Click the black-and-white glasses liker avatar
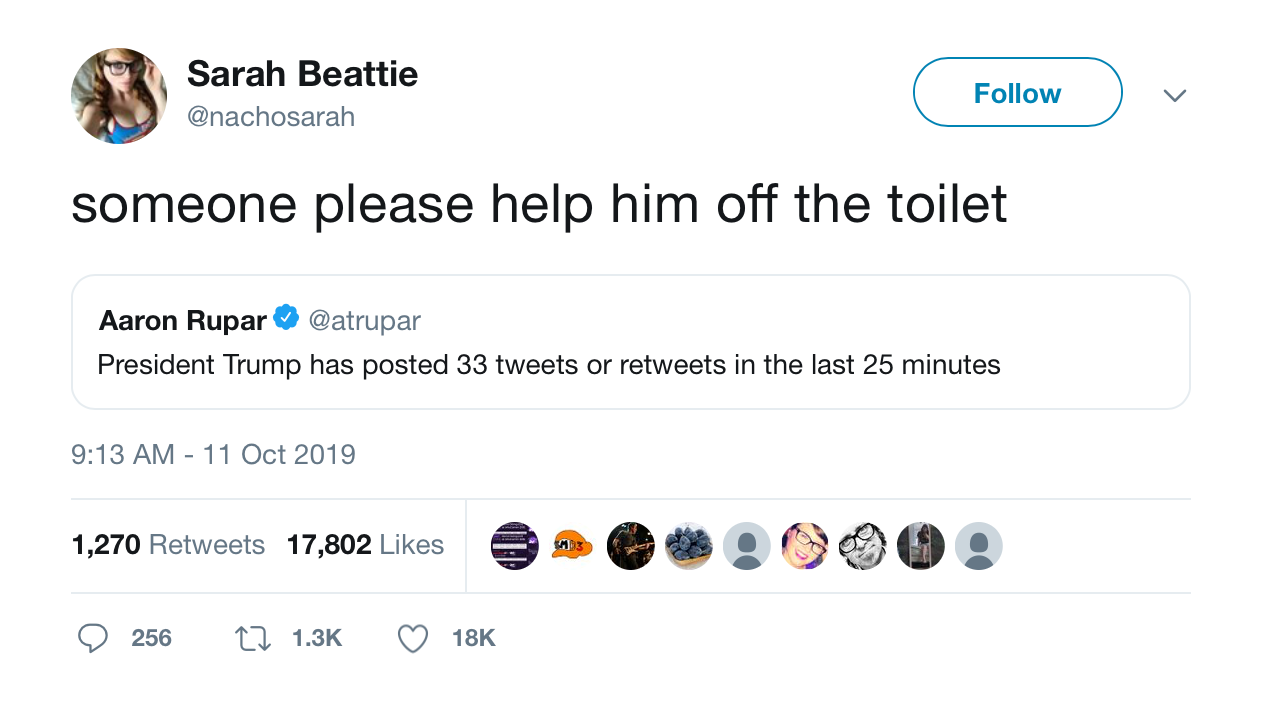 point(863,546)
